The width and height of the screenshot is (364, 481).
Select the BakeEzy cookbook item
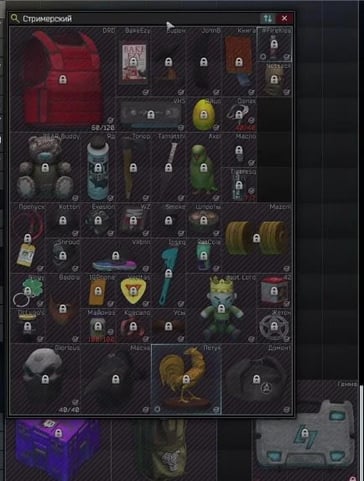[x=133, y=62]
